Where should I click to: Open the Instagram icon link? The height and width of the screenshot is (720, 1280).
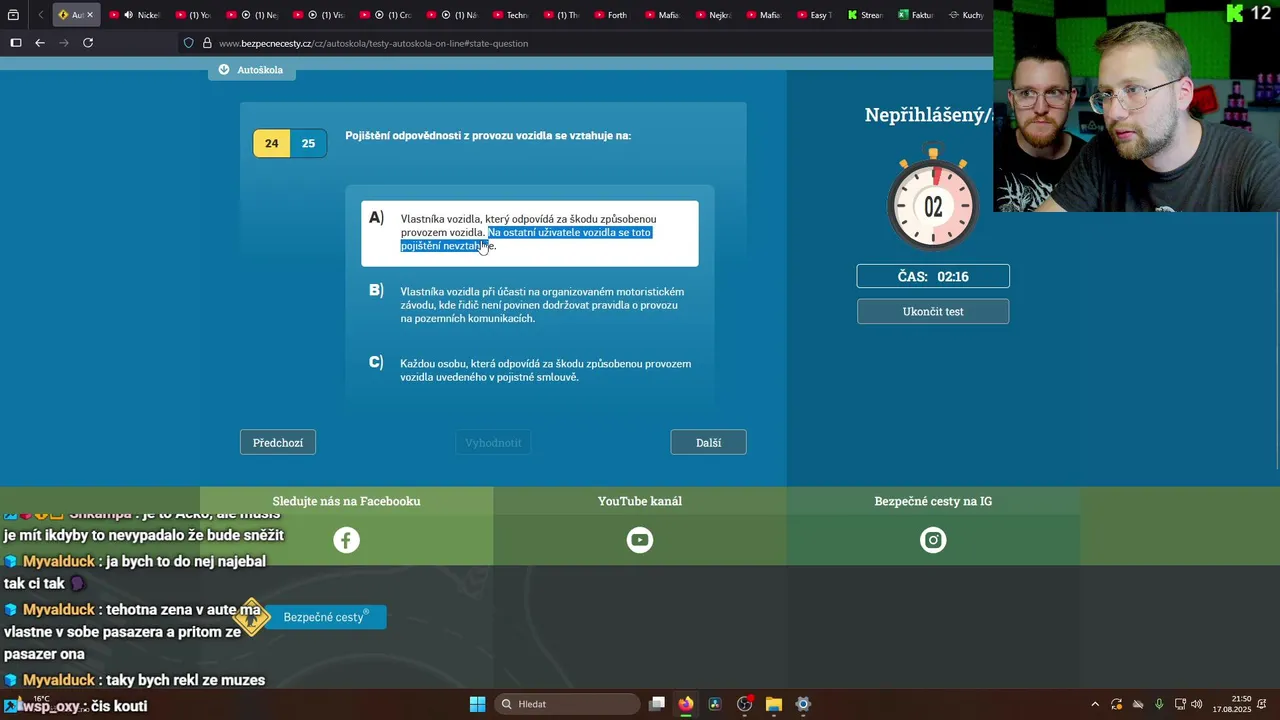(x=933, y=540)
